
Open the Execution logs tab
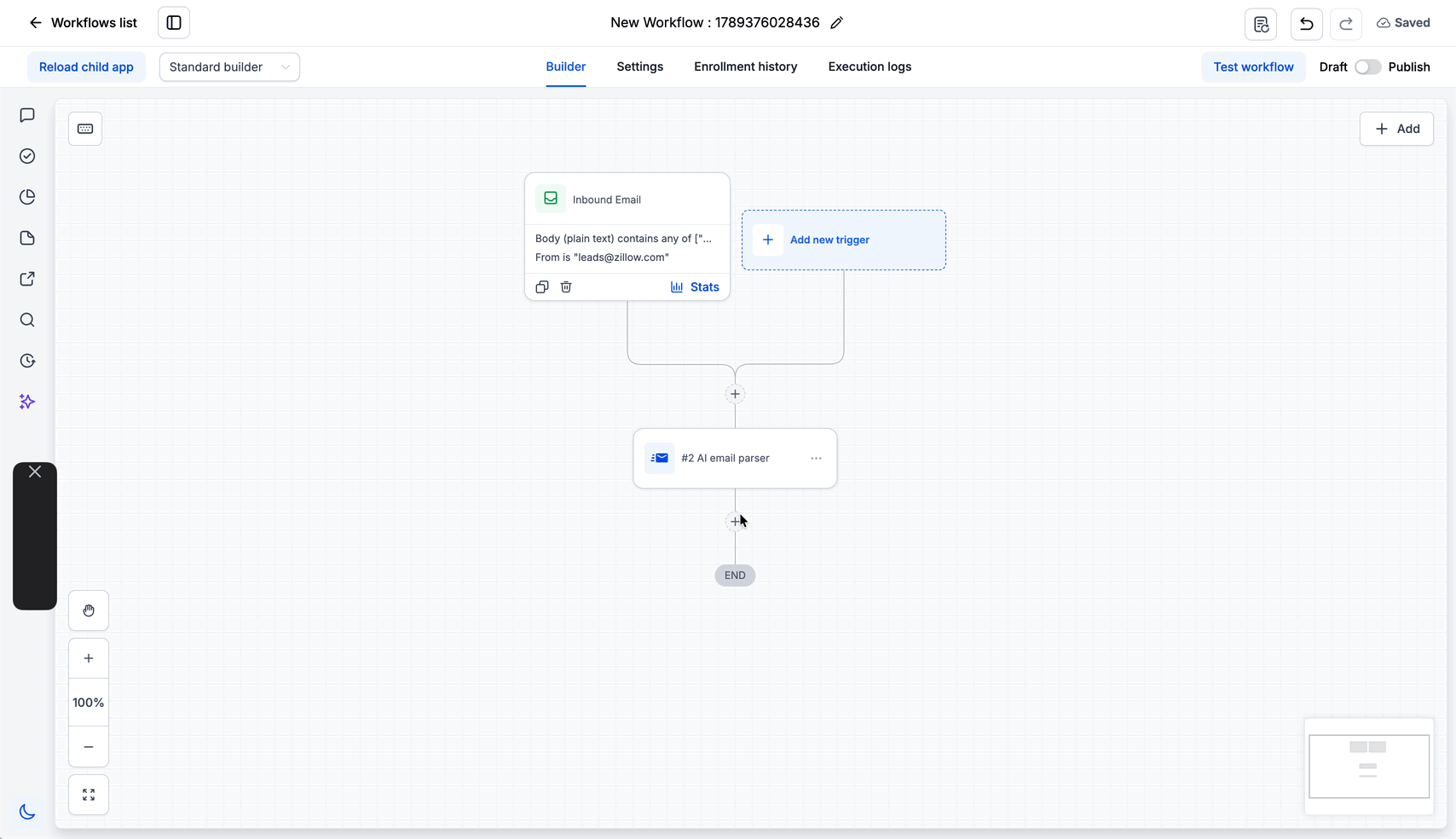pos(870,67)
